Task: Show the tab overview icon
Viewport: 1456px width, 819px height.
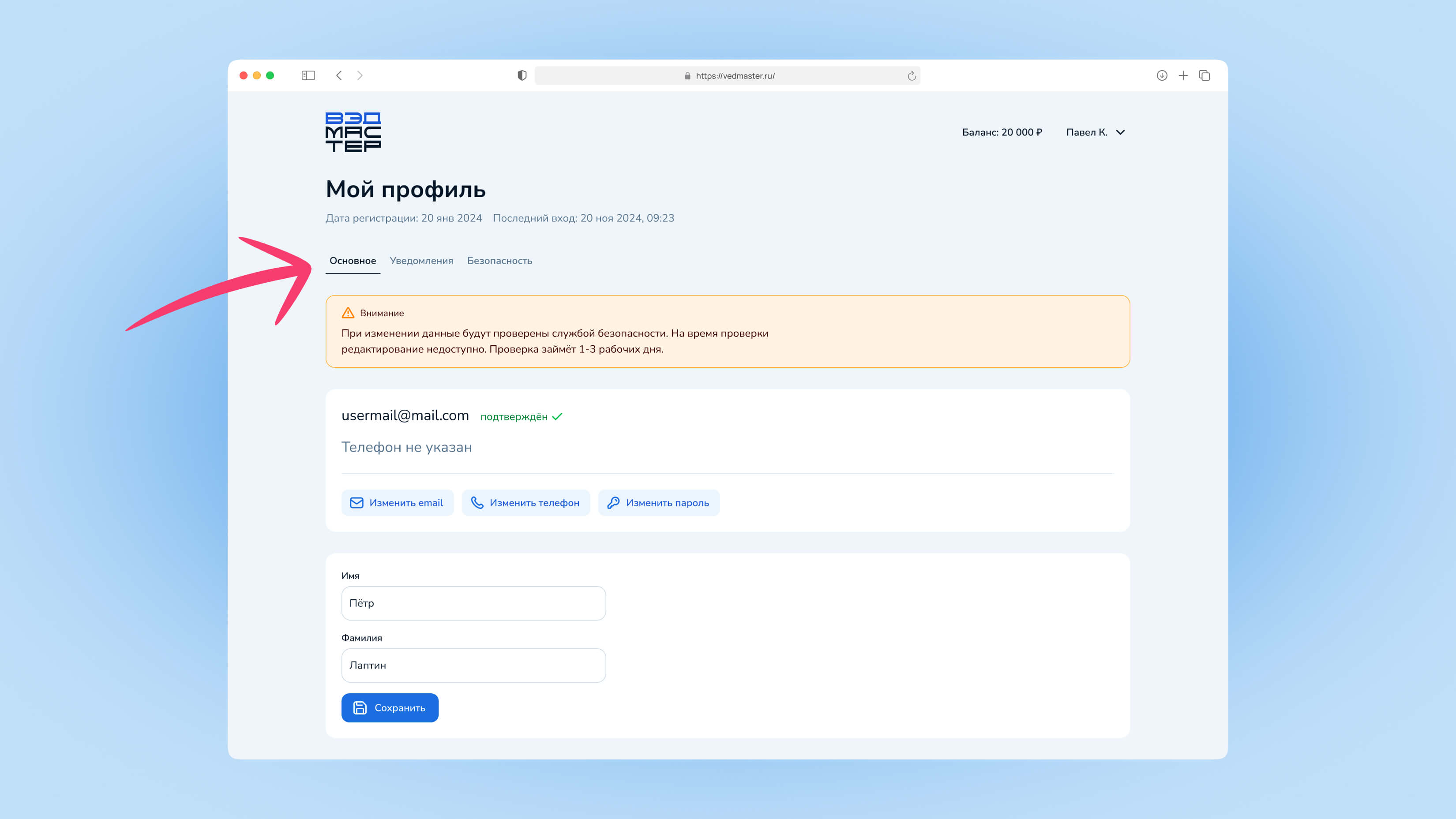Action: coord(1205,76)
